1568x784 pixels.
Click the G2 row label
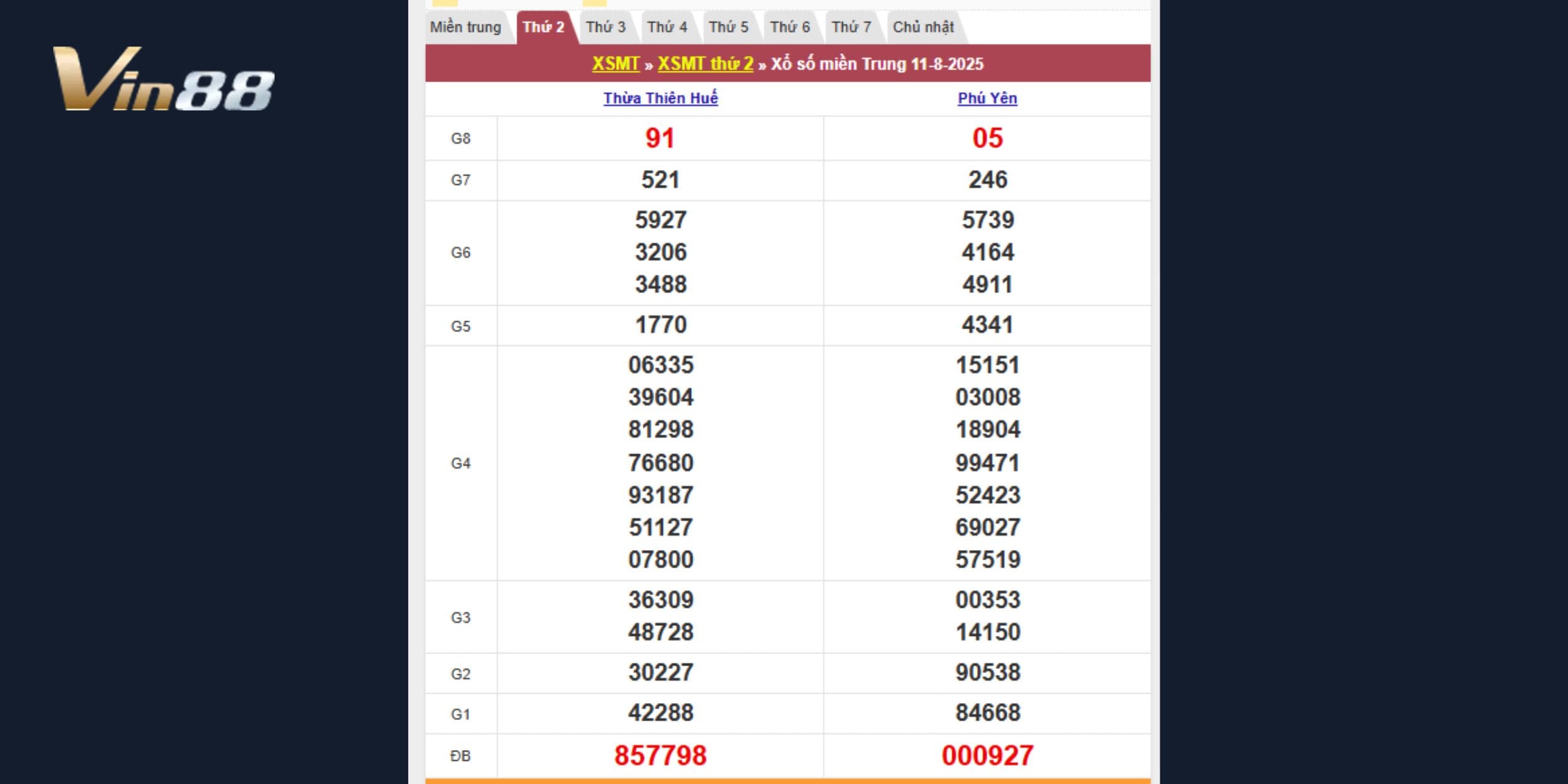(x=460, y=674)
